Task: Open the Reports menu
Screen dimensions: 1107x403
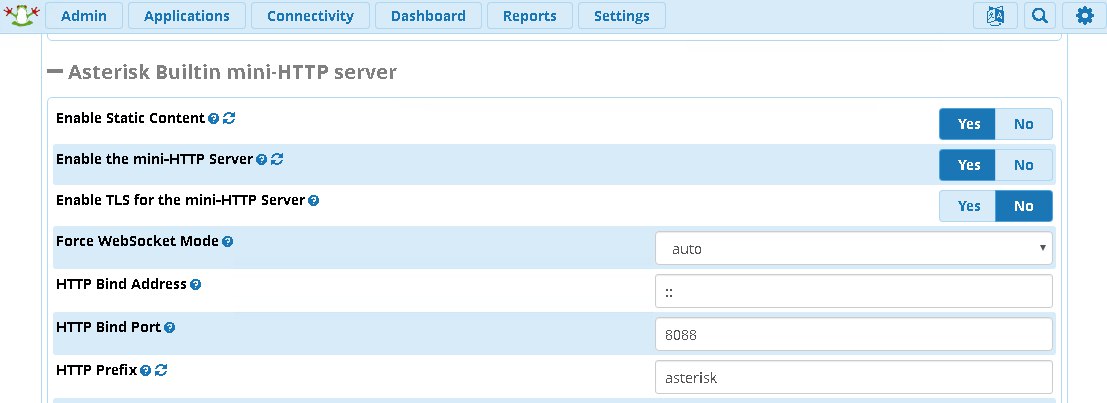Action: pos(530,16)
